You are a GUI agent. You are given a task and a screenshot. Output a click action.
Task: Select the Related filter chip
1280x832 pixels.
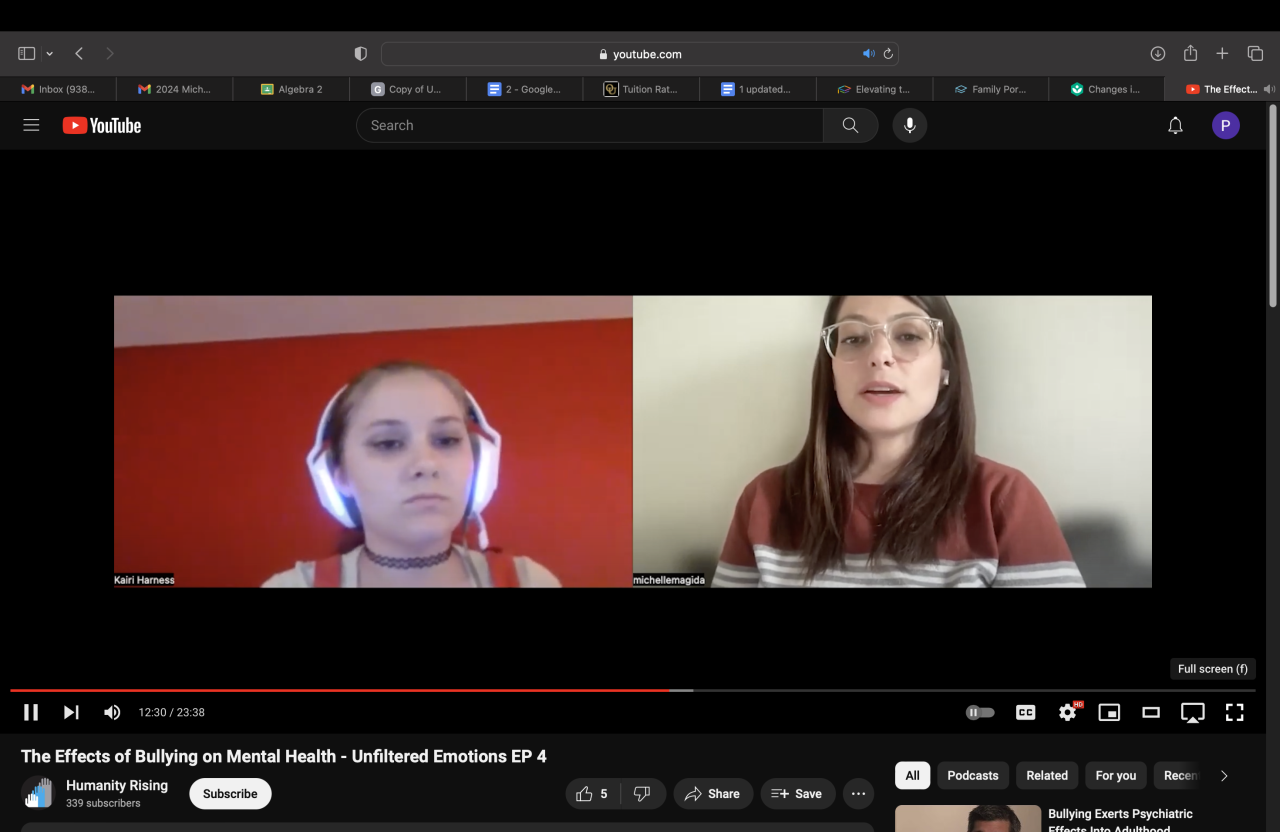coord(1047,775)
